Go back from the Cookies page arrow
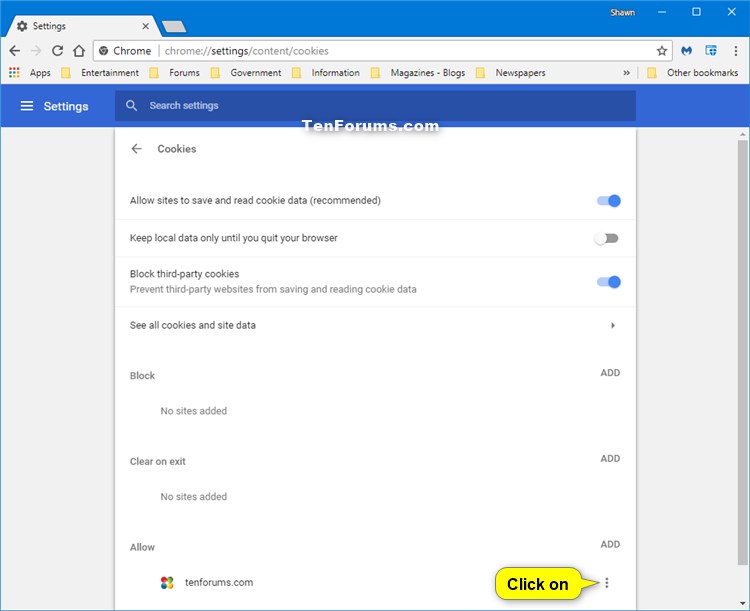Image resolution: width=750 pixels, height=611 pixels. click(x=137, y=149)
